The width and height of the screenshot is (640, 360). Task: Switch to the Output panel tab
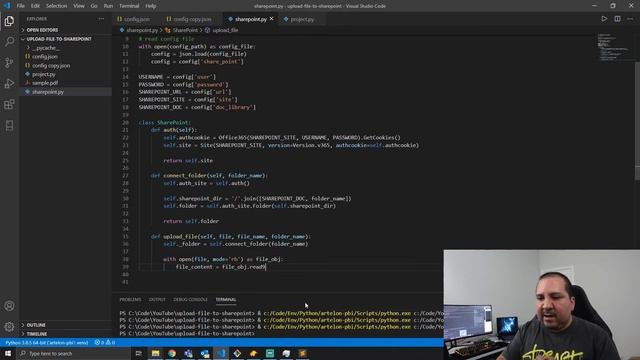click(157, 300)
